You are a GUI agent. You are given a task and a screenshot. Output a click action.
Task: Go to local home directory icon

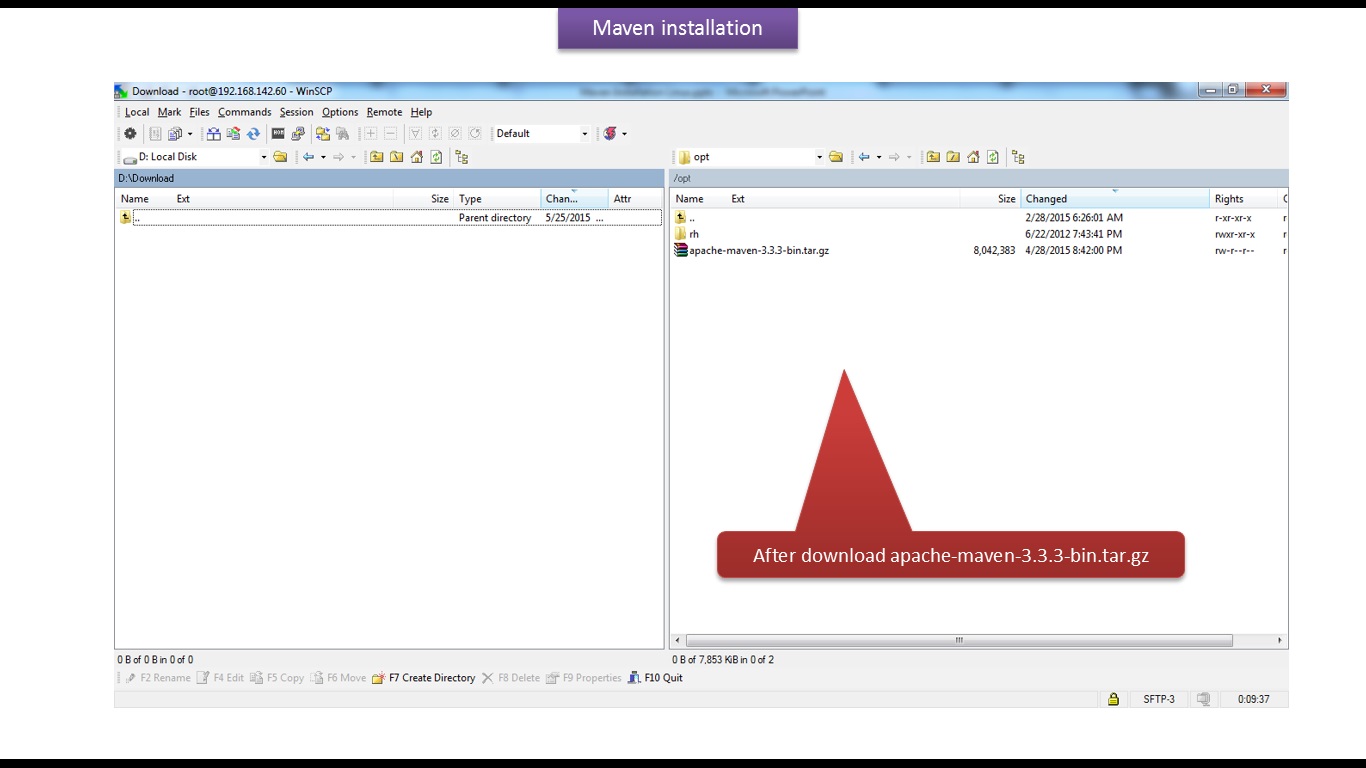(417, 157)
